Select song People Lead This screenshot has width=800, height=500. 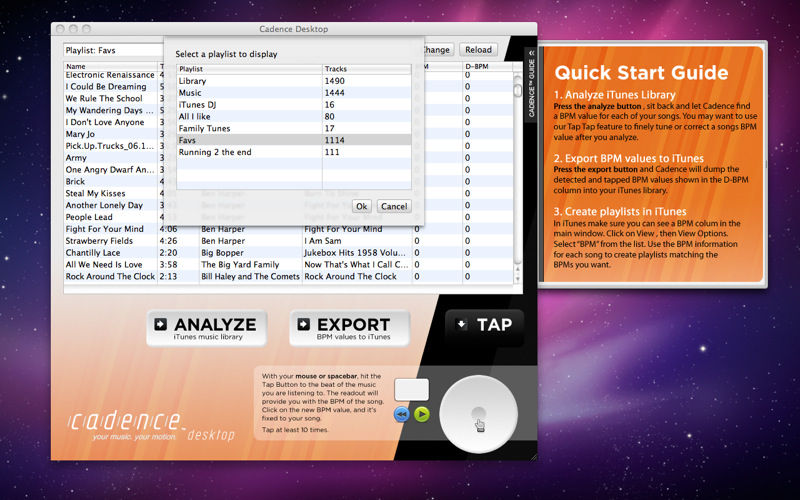tap(89, 217)
